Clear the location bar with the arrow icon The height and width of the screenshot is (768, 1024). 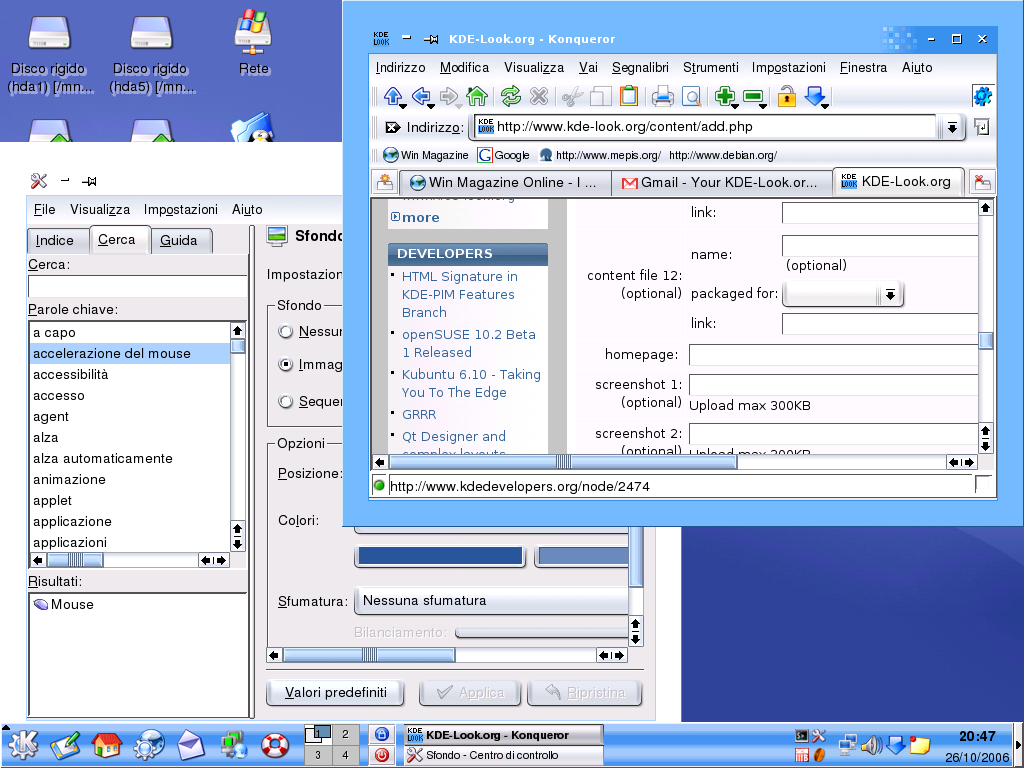(392, 127)
